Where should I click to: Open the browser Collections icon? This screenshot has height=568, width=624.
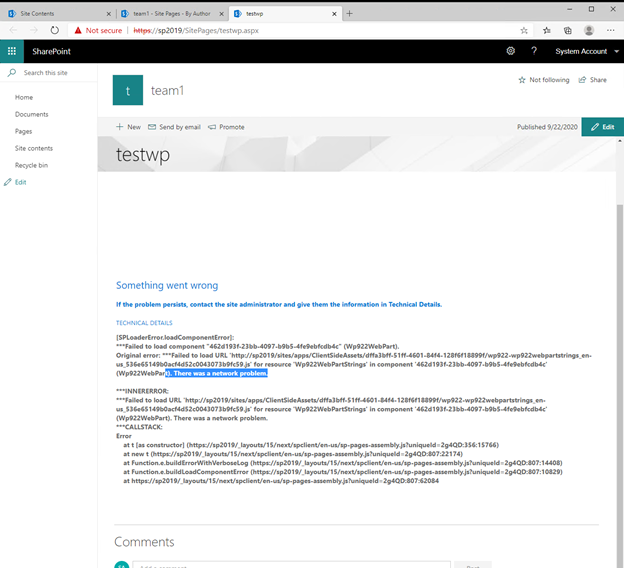pyautogui.click(x=567, y=30)
